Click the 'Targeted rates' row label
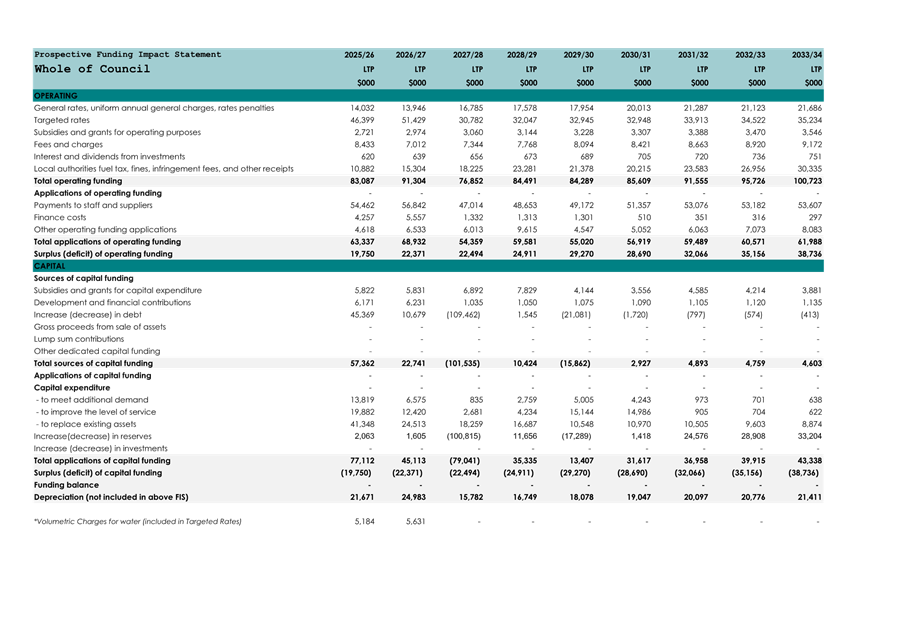 (x=62, y=120)
